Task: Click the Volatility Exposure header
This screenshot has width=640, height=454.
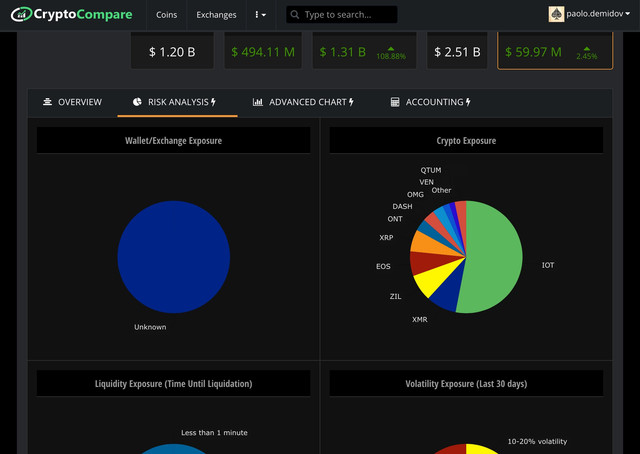Action: pyautogui.click(x=466, y=383)
